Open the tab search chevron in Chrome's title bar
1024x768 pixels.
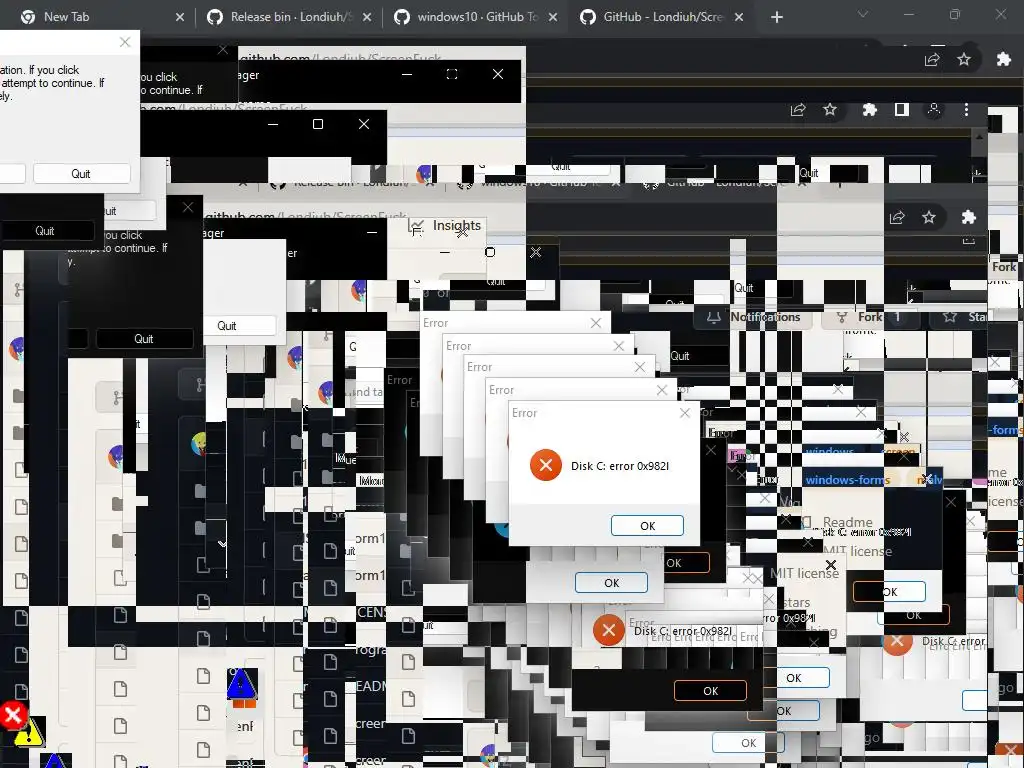pyautogui.click(x=863, y=14)
